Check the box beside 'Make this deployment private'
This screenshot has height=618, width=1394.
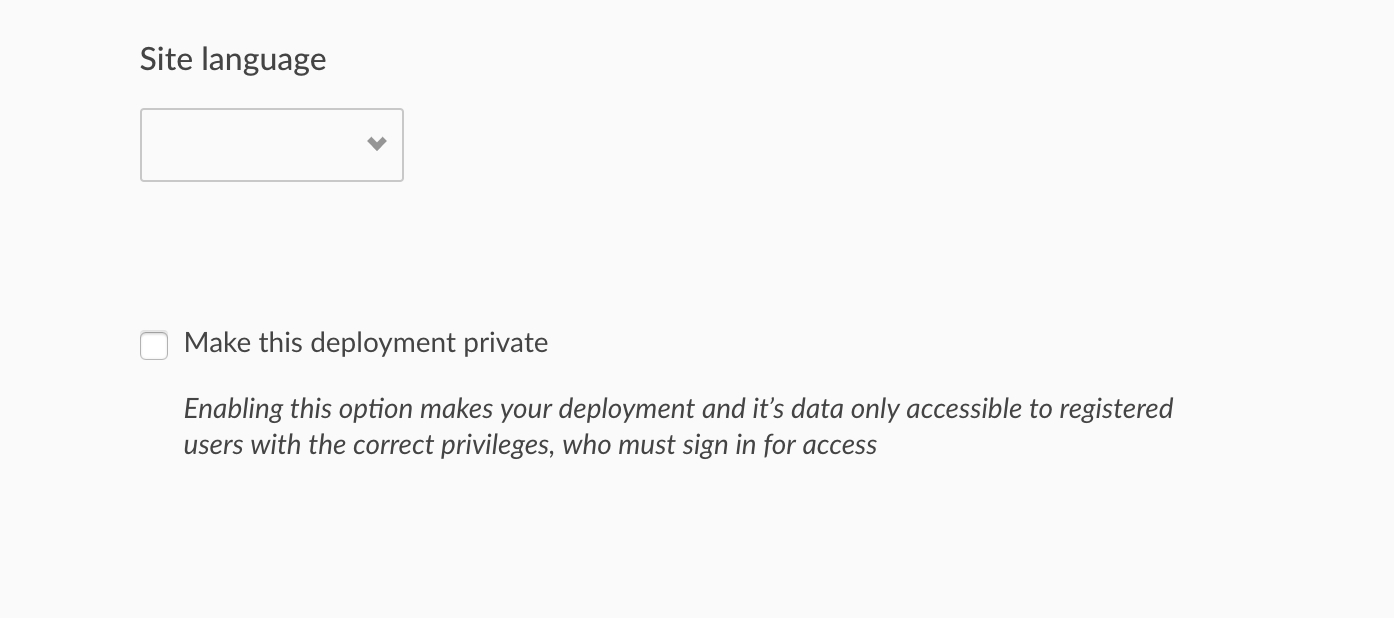154,345
